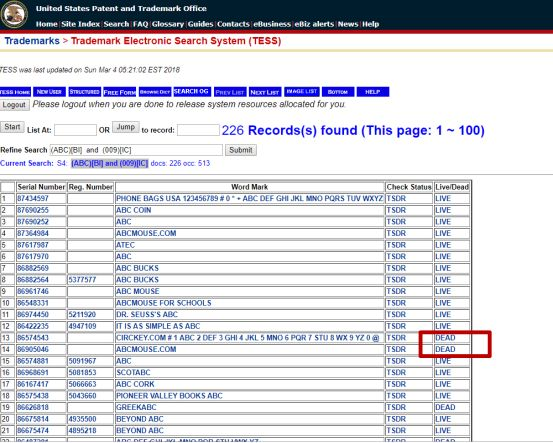
Task: Focus the List At input field
Action: [x=75, y=130]
